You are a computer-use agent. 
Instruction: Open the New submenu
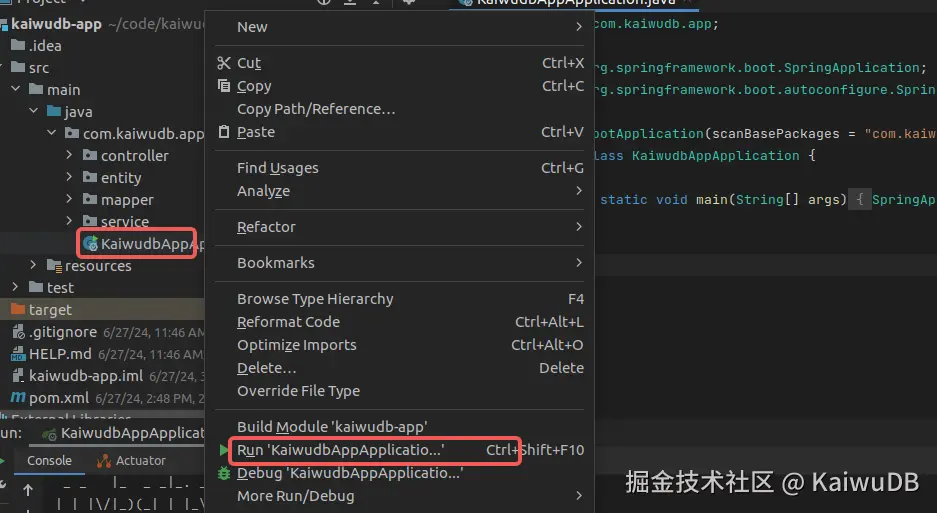[x=399, y=27]
